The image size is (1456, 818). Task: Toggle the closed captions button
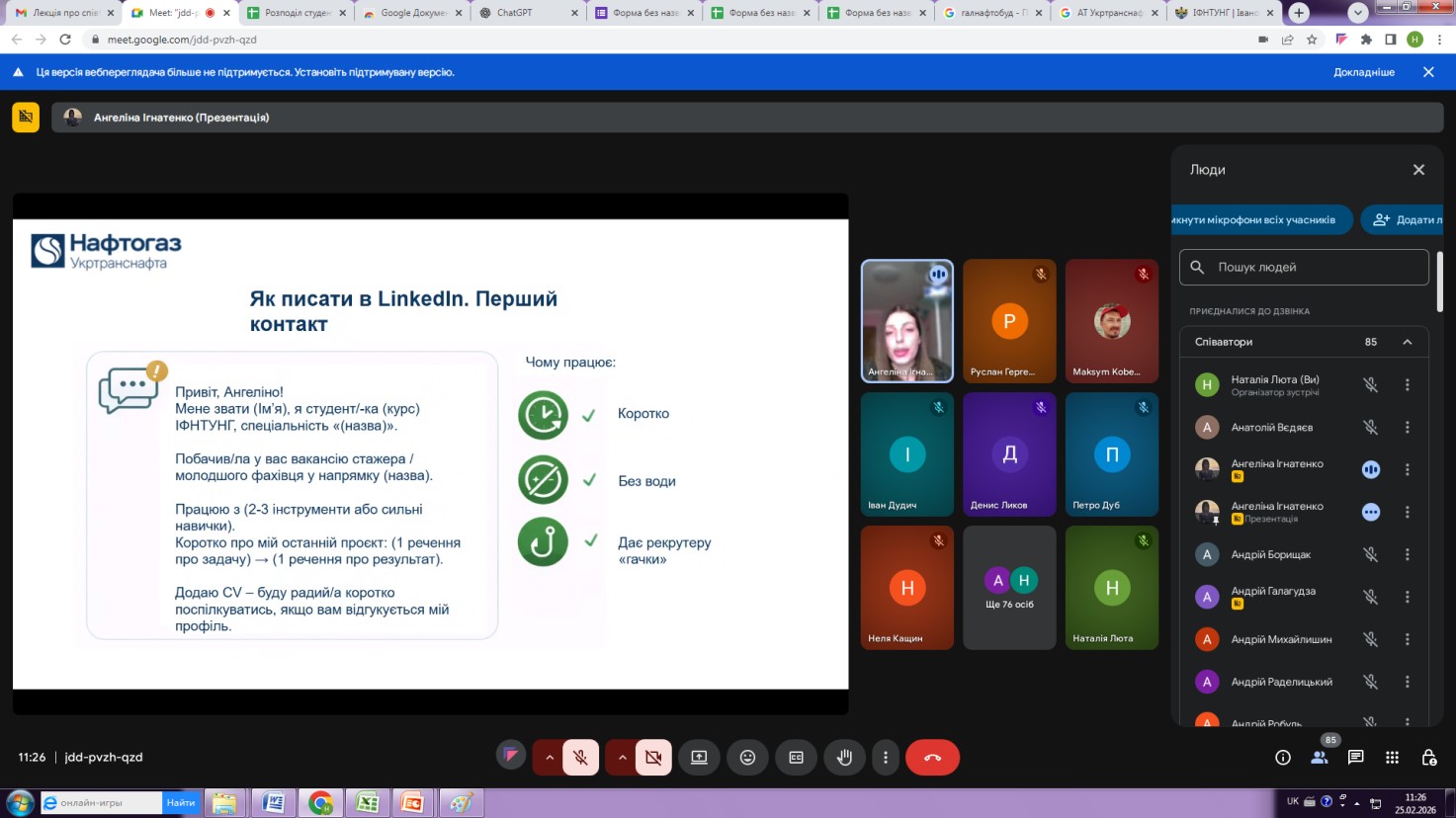(796, 758)
